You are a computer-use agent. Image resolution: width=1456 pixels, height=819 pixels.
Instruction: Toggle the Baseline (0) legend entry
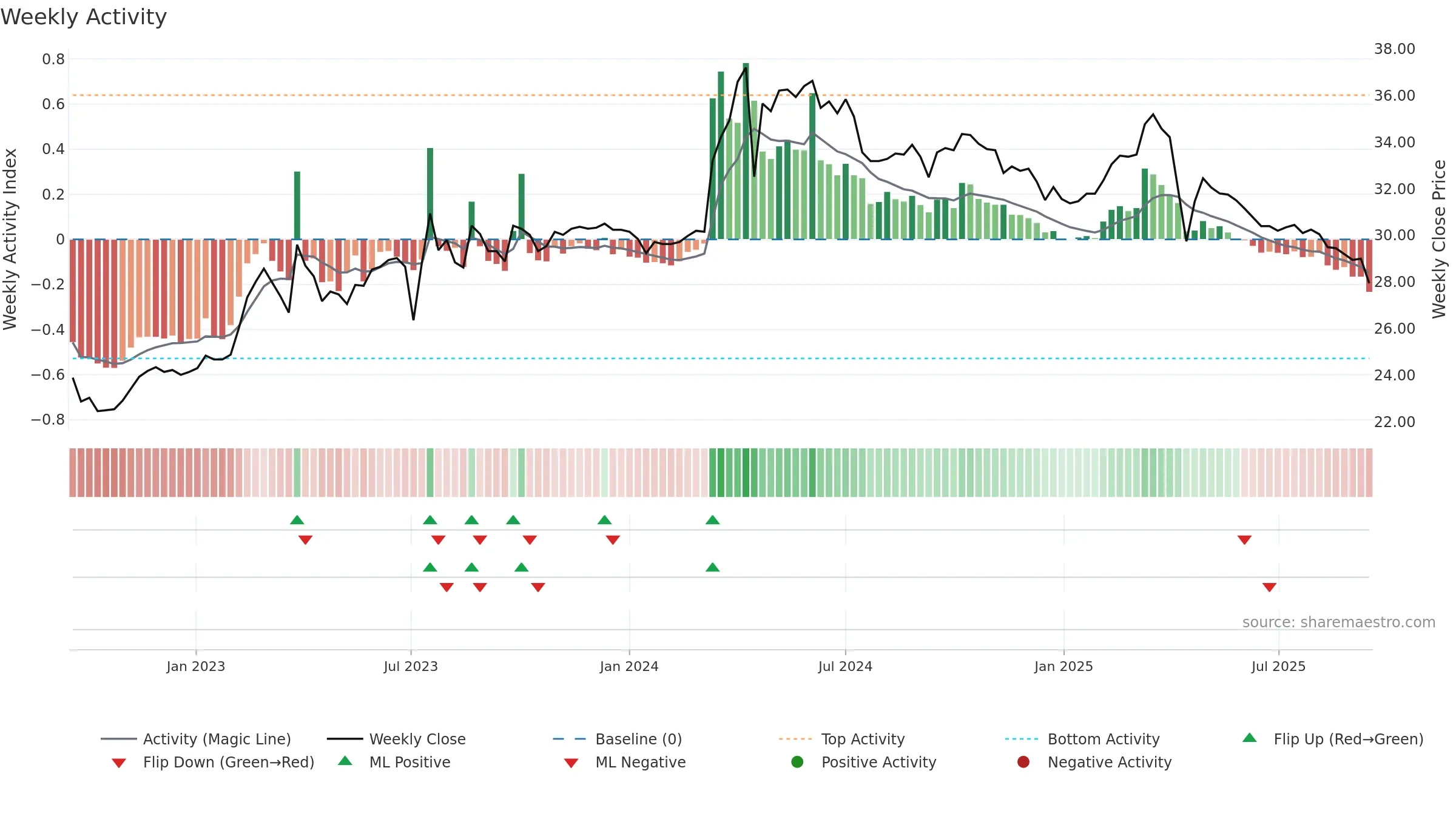(618, 739)
